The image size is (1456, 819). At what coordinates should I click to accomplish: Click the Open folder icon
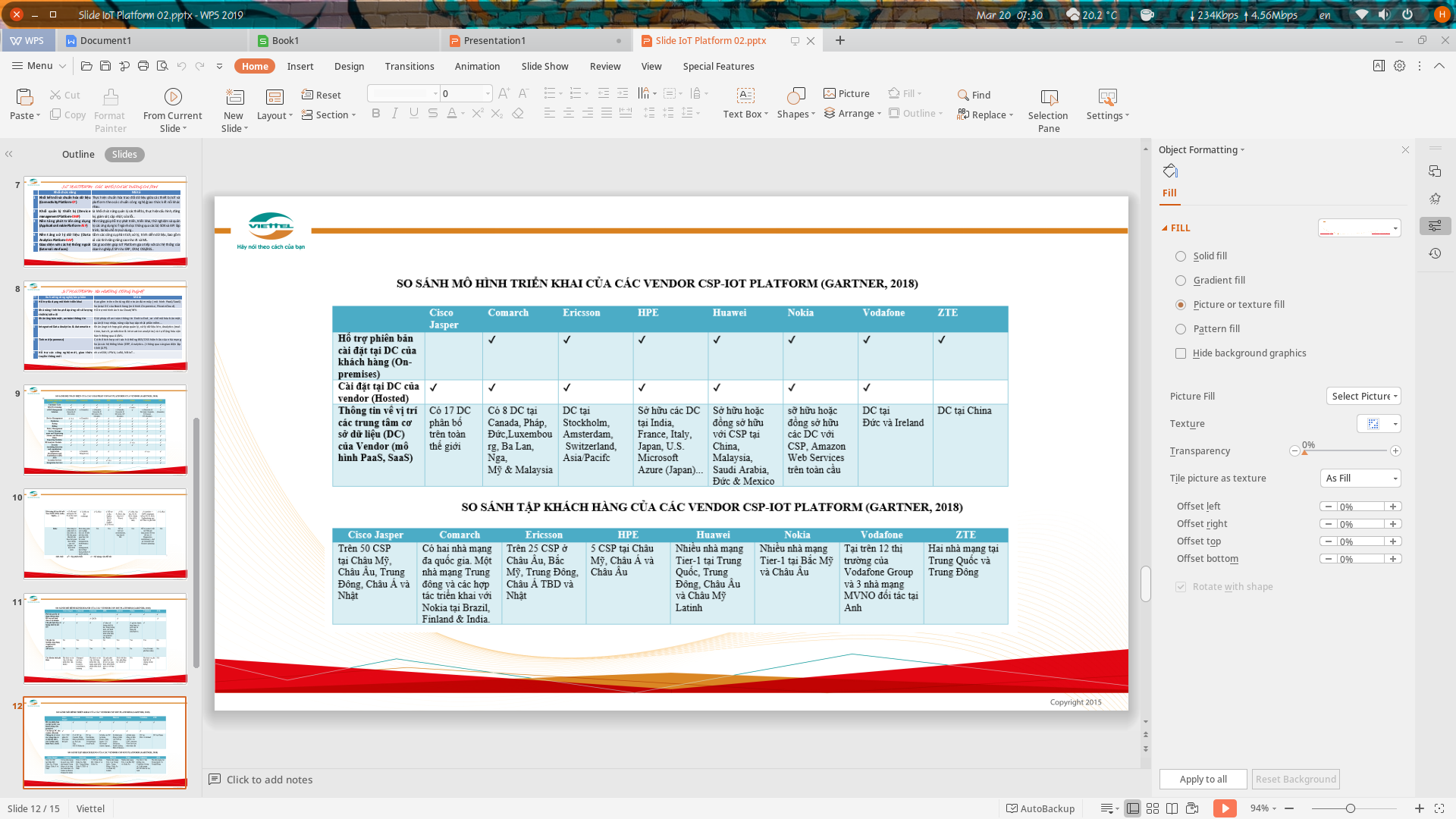86,66
